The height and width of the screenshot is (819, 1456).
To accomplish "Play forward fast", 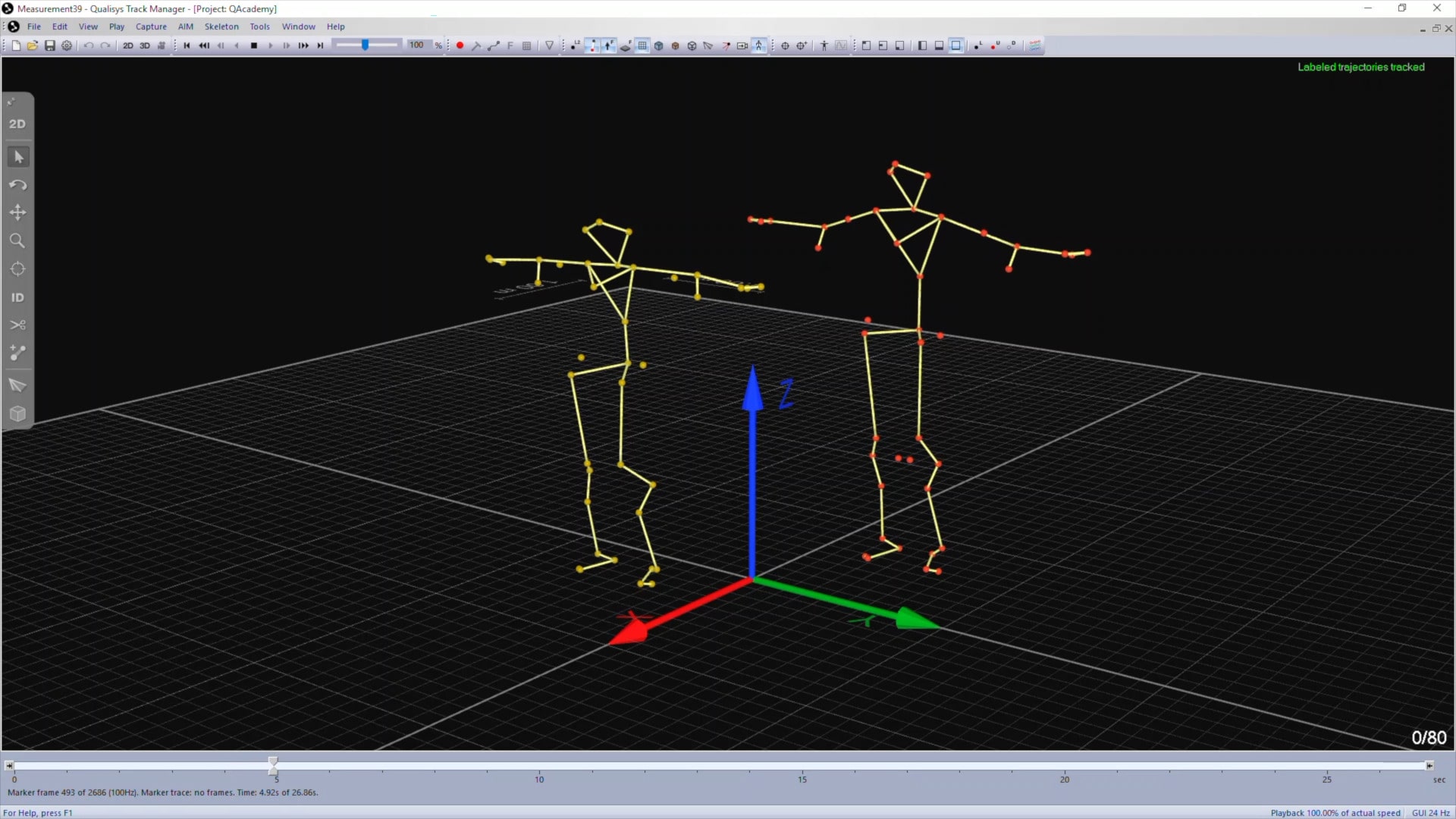I will 303,45.
